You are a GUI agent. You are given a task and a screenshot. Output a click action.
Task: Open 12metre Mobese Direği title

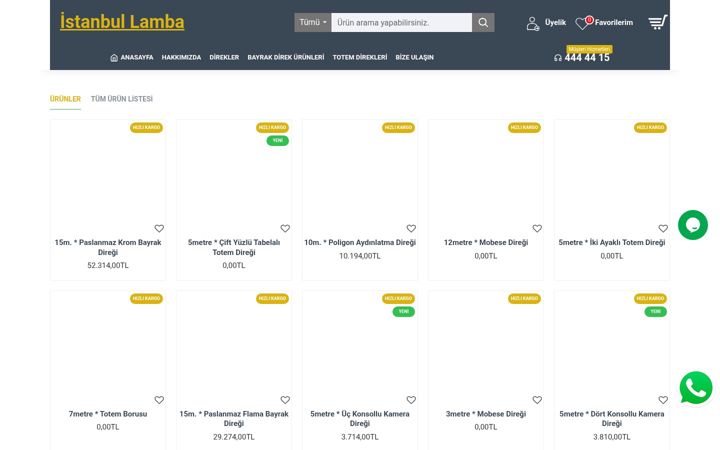(486, 242)
